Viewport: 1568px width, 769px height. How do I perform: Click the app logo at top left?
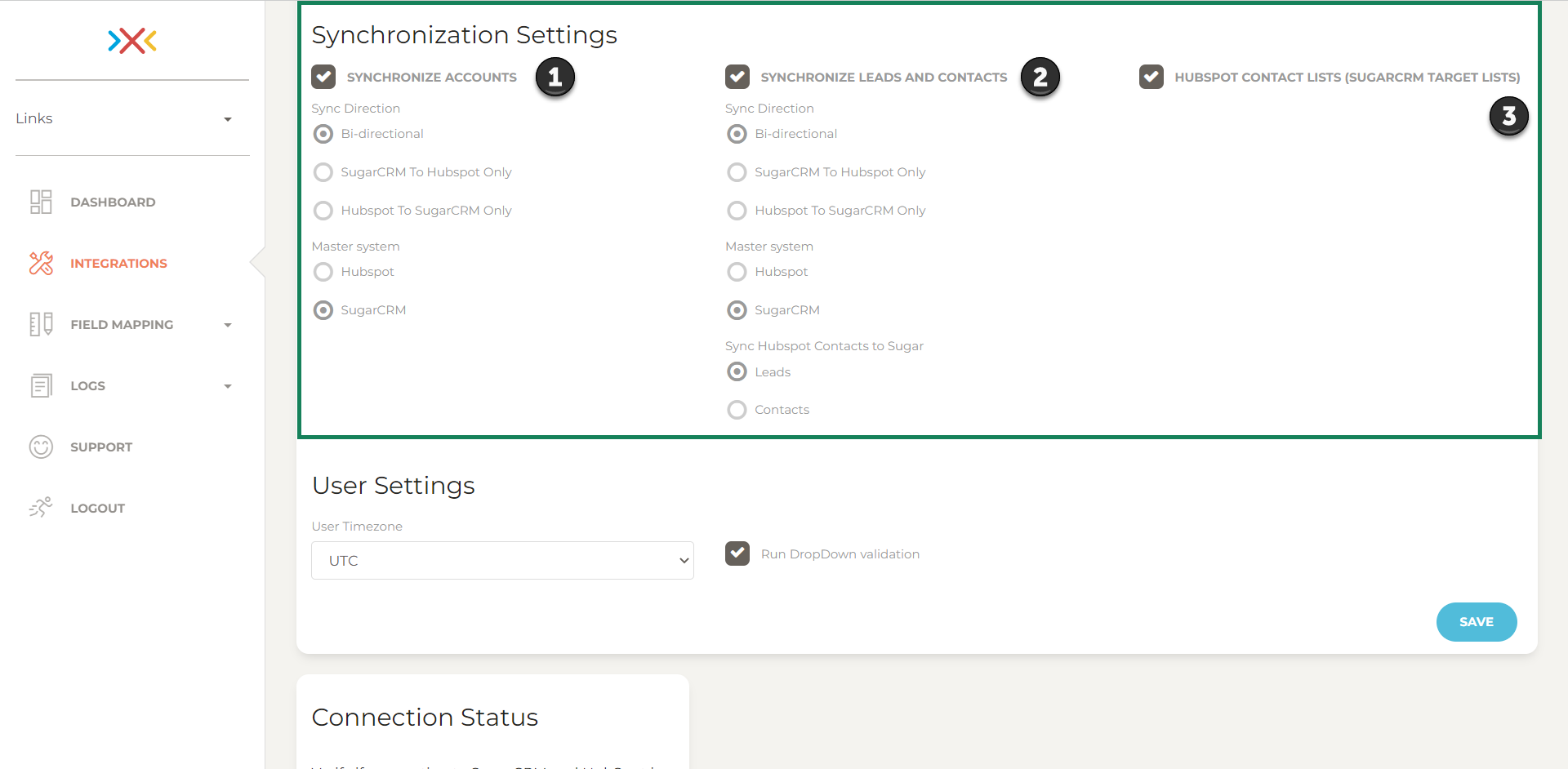coord(131,41)
